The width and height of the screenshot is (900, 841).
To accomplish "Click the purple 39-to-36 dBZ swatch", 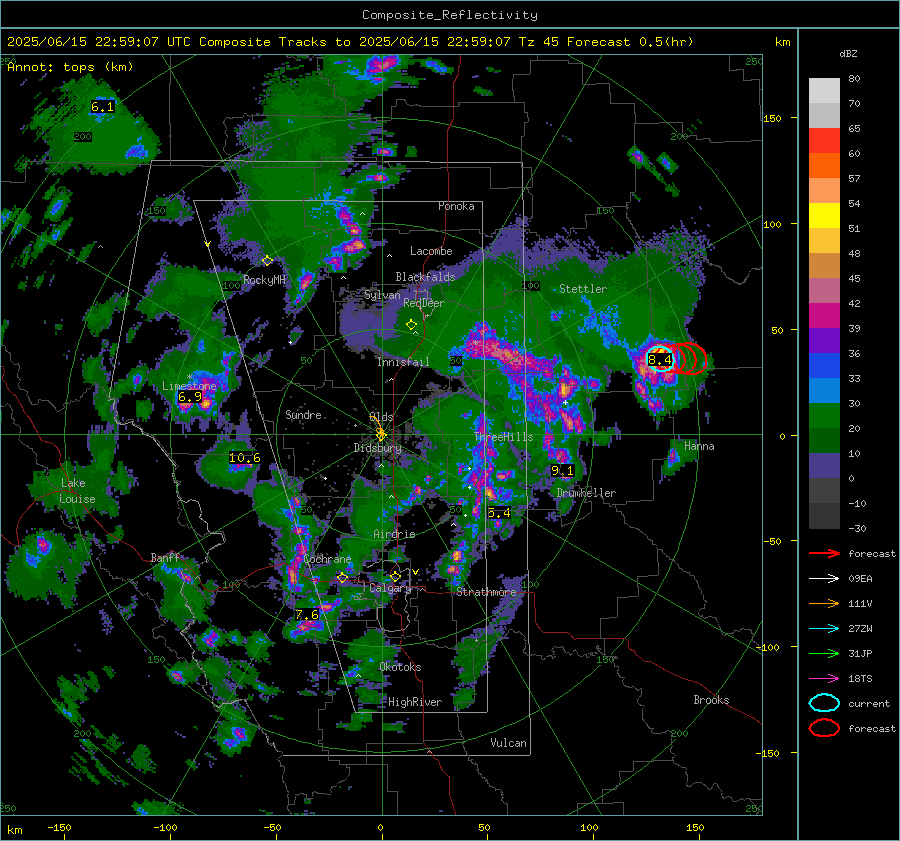I will pyautogui.click(x=824, y=340).
